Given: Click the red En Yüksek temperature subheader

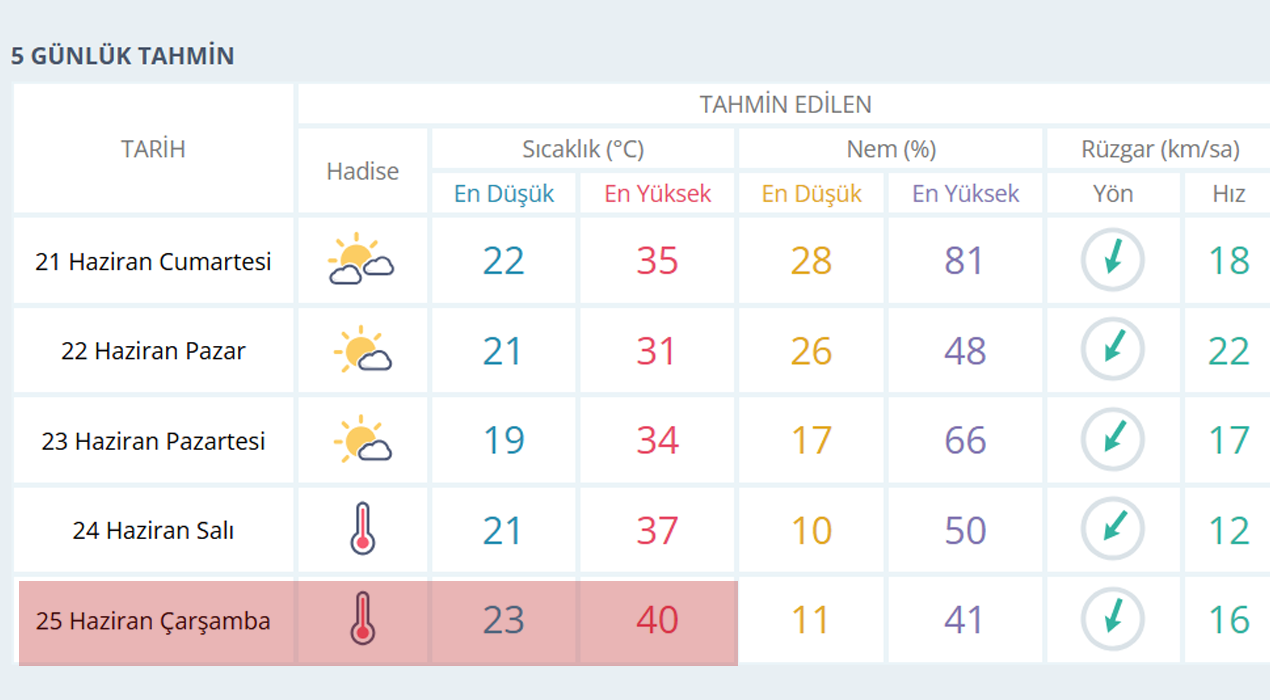Looking at the screenshot, I should click(x=658, y=193).
